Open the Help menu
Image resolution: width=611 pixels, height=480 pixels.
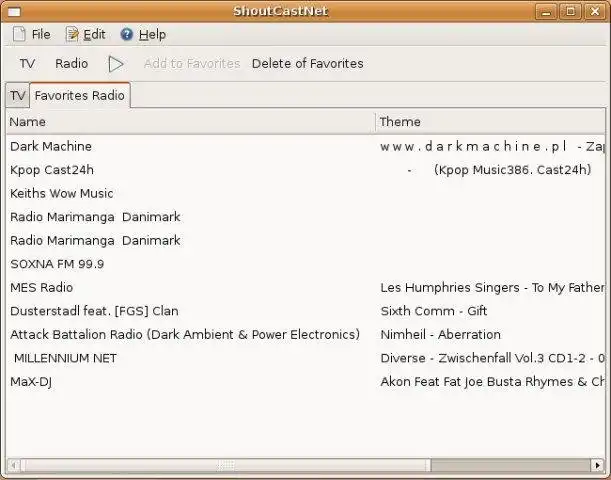tap(143, 34)
